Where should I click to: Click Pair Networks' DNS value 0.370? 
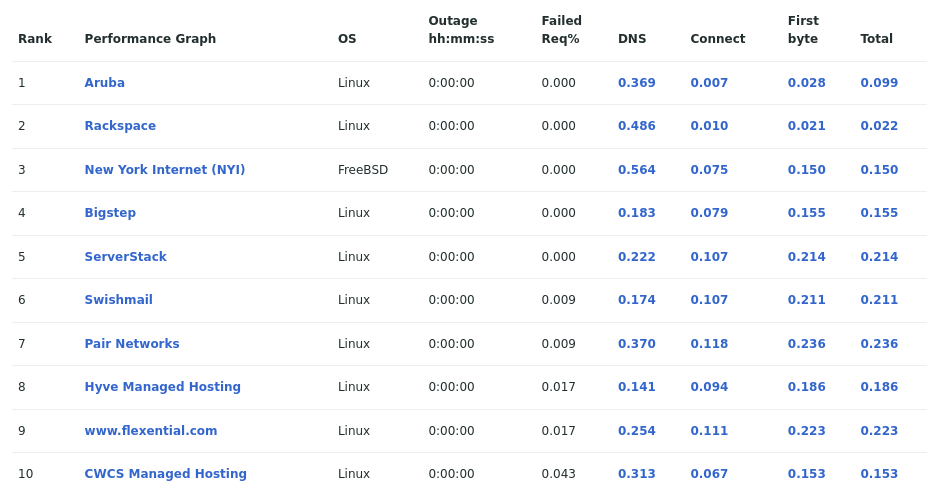(x=637, y=344)
